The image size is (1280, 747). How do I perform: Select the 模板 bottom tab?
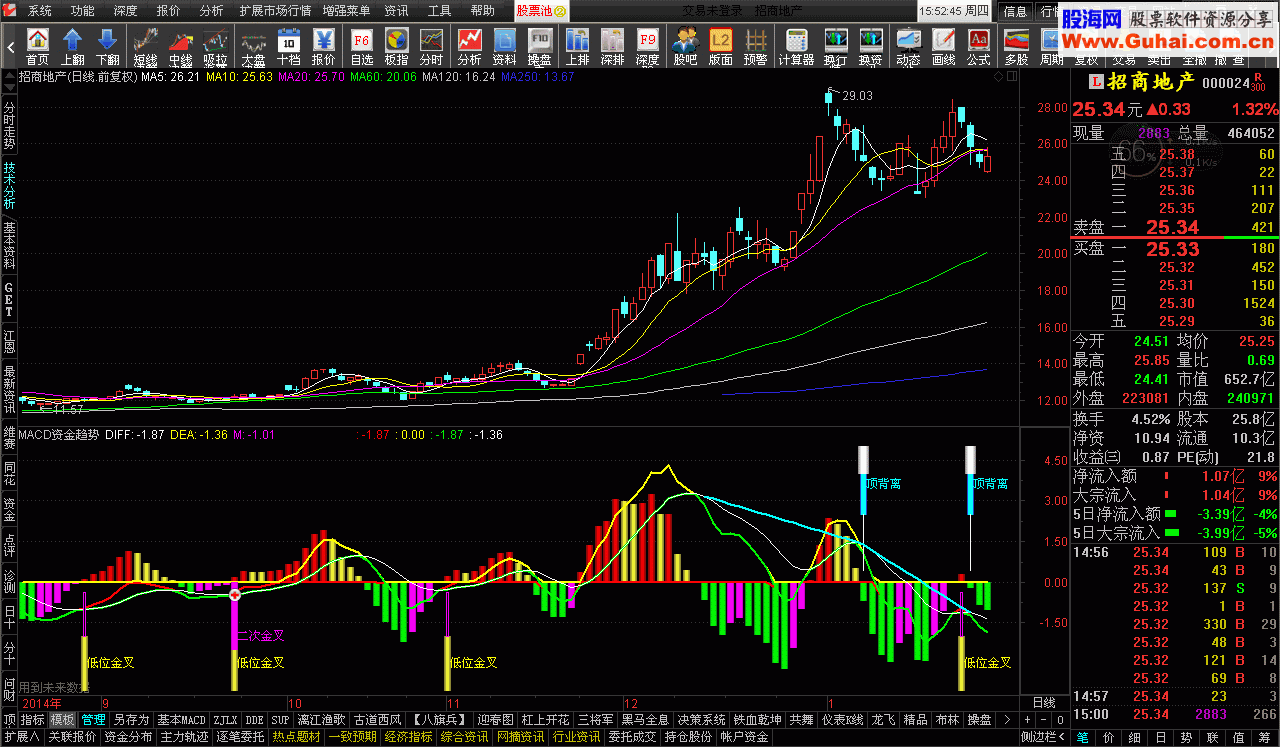point(62,719)
